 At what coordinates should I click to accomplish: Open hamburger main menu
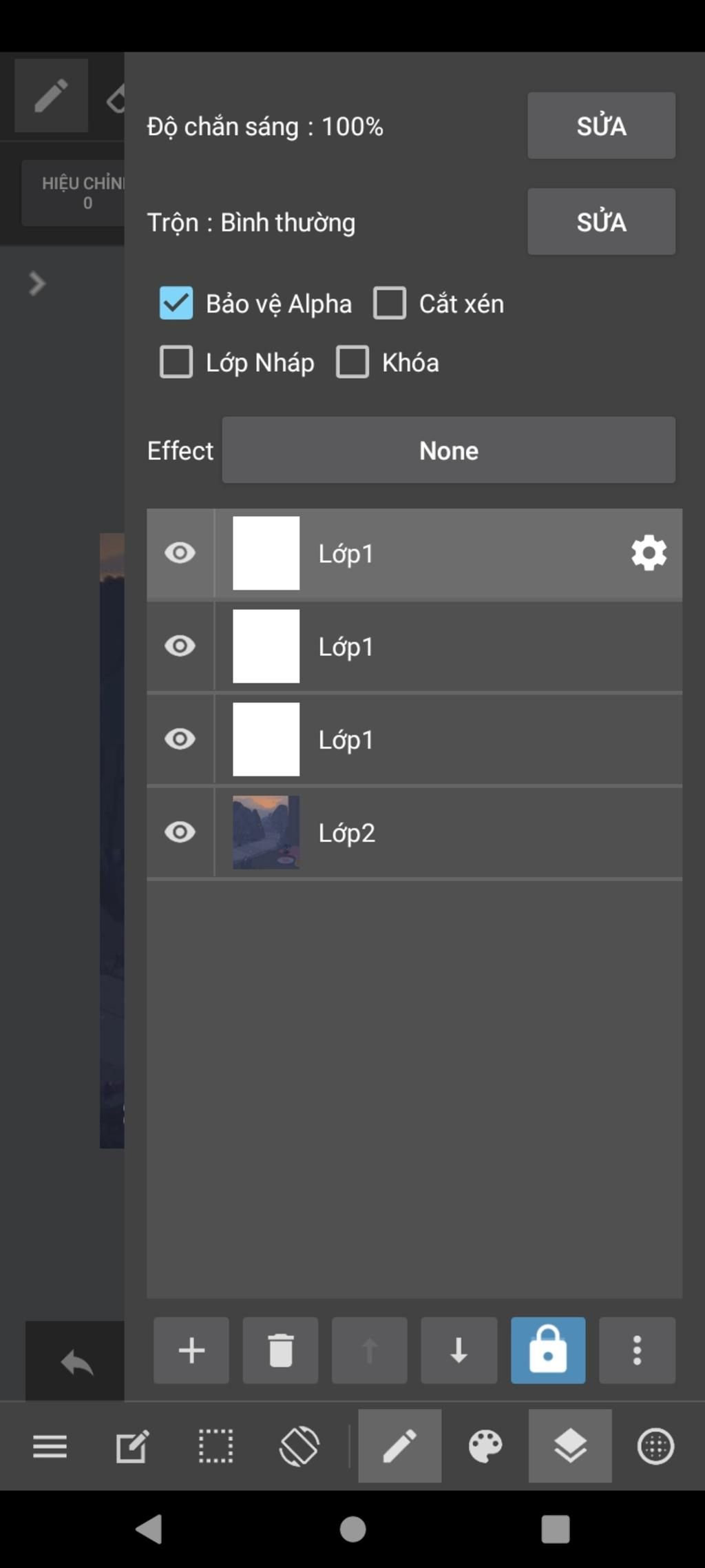point(50,1445)
